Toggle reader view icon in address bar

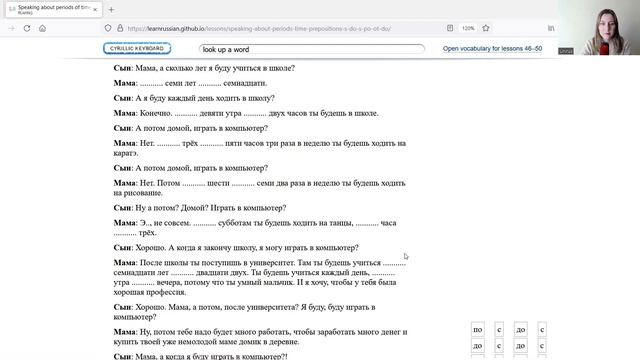[450, 28]
